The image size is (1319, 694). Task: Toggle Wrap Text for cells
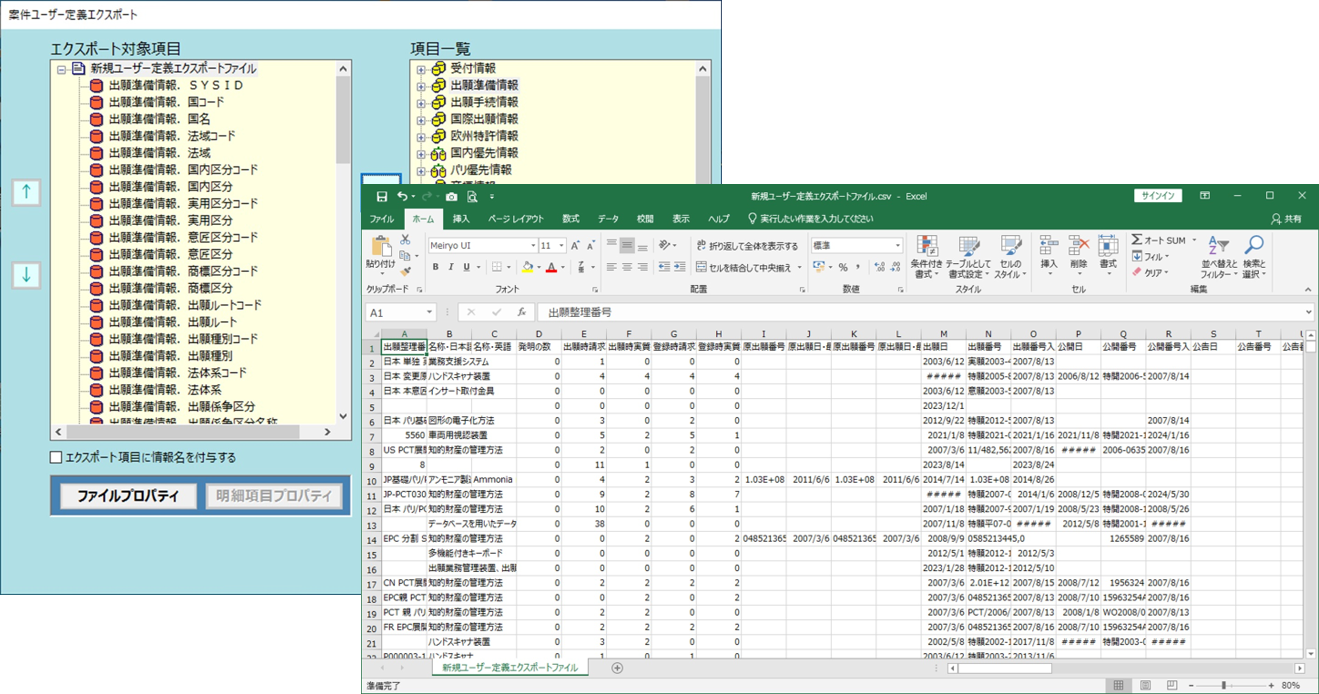(746, 245)
